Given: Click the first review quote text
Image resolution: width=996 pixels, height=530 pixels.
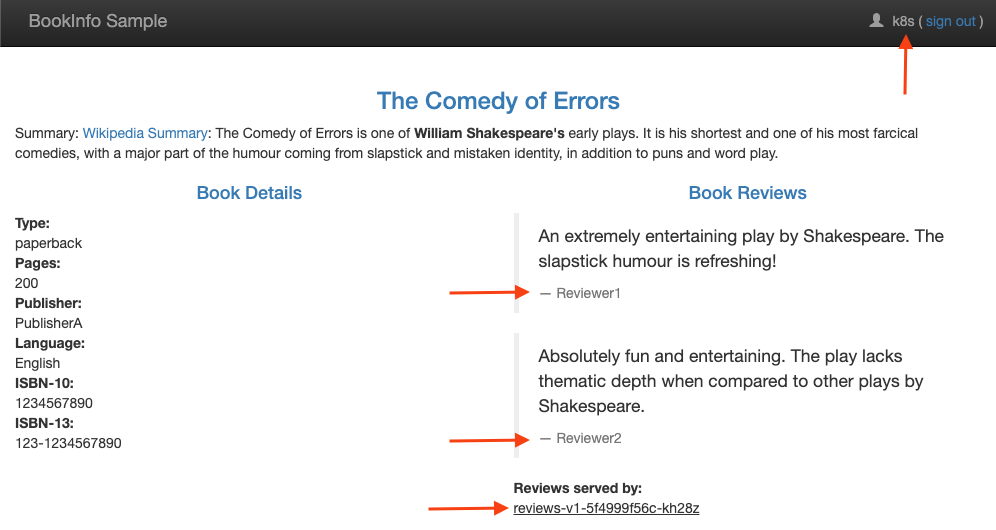Looking at the screenshot, I should [x=740, y=248].
